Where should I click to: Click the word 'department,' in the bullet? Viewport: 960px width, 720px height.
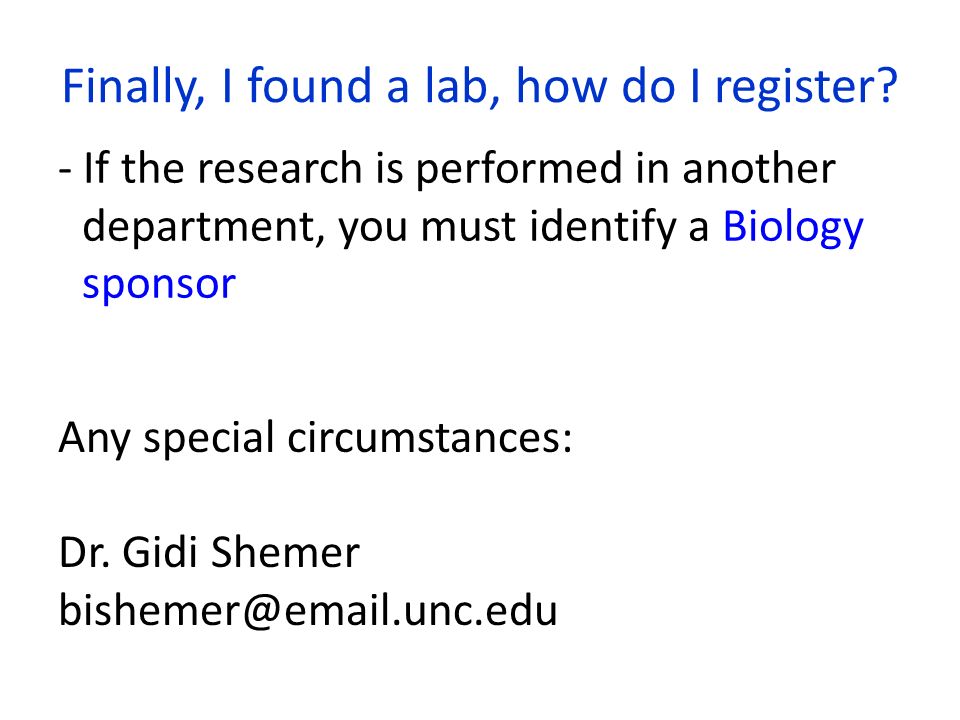click(x=204, y=228)
